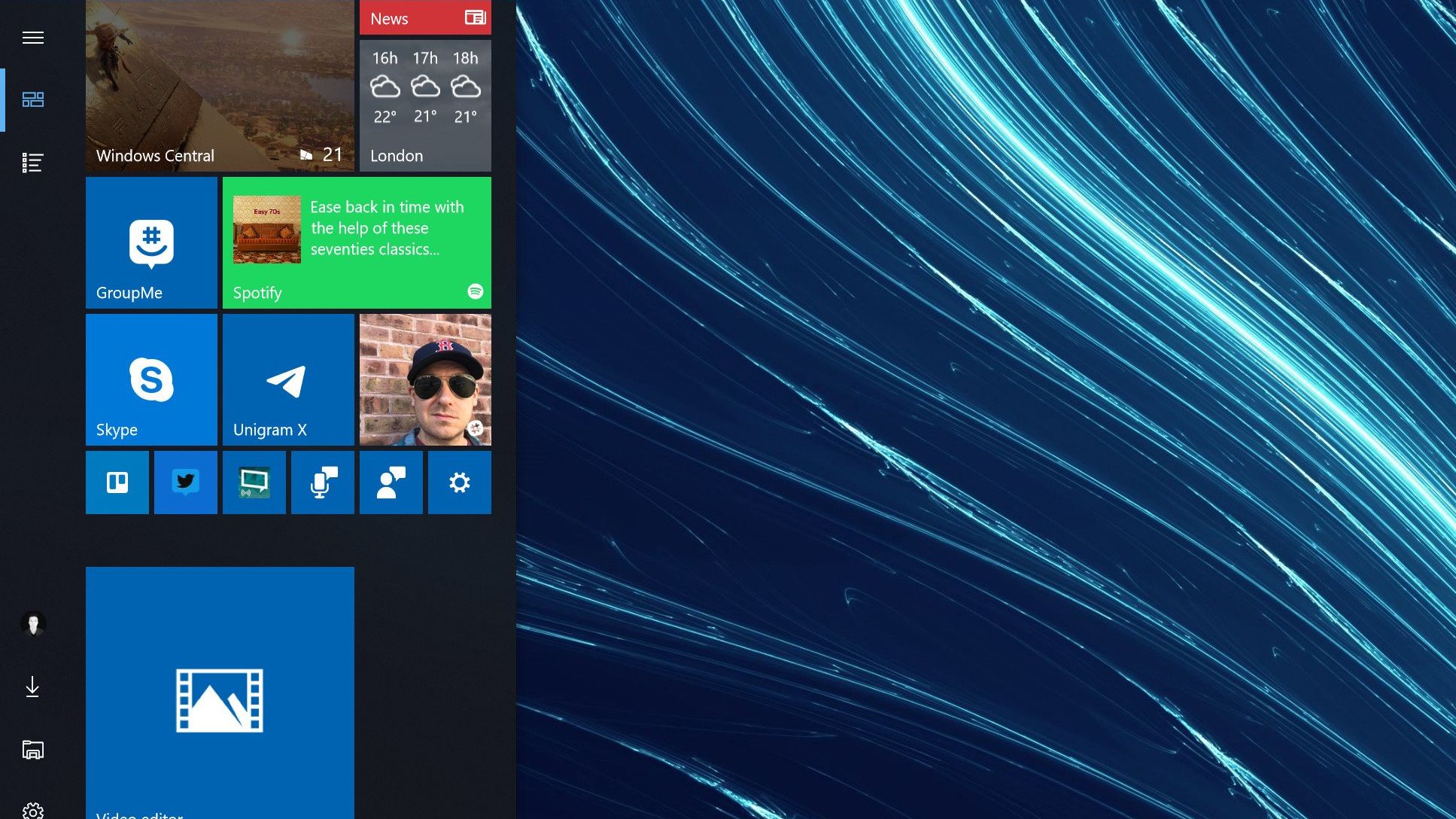The width and height of the screenshot is (1456, 819).
Task: Open Spotify seventies classics tile
Action: (357, 242)
